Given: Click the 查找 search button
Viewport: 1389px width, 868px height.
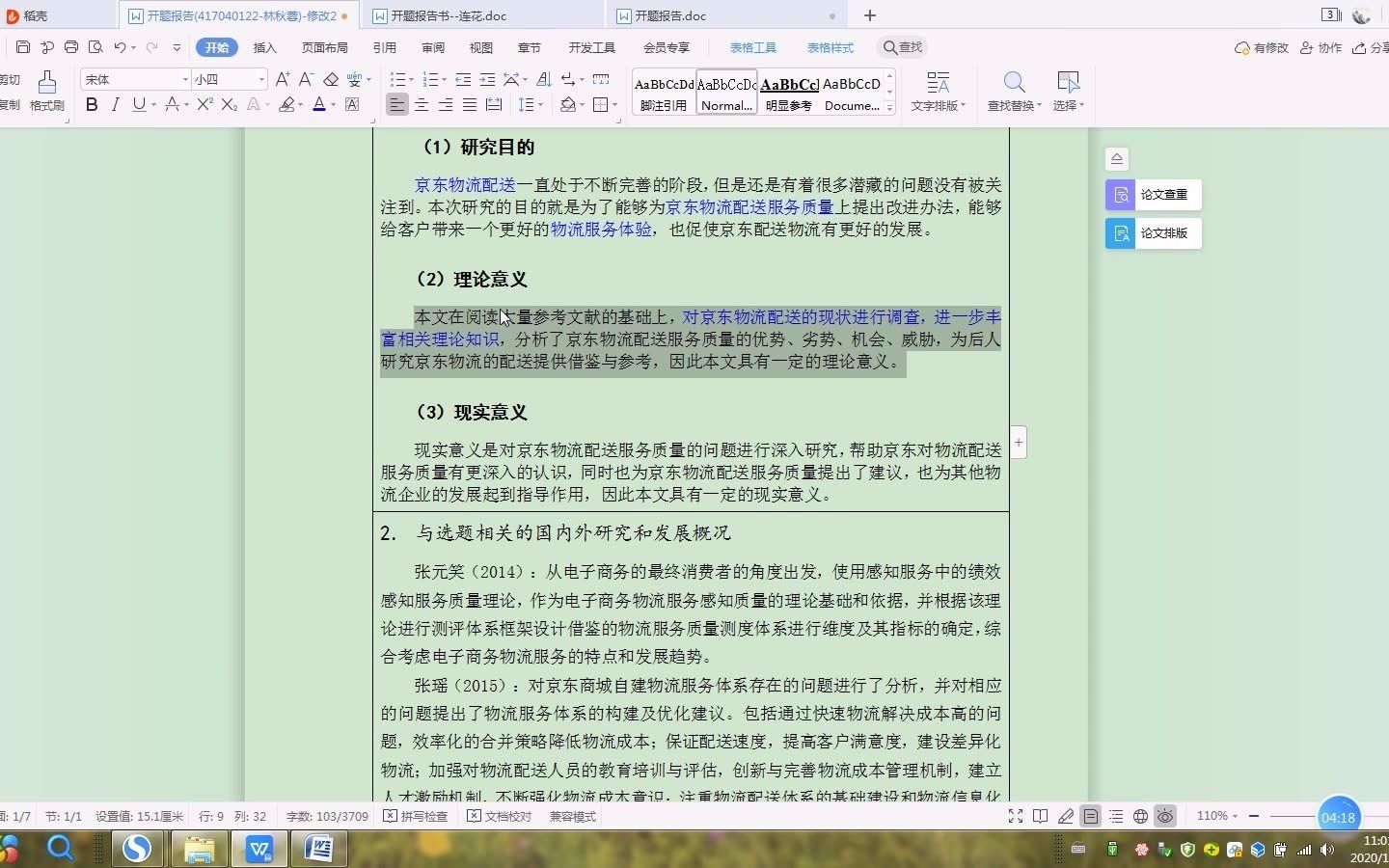Looking at the screenshot, I should [x=903, y=47].
